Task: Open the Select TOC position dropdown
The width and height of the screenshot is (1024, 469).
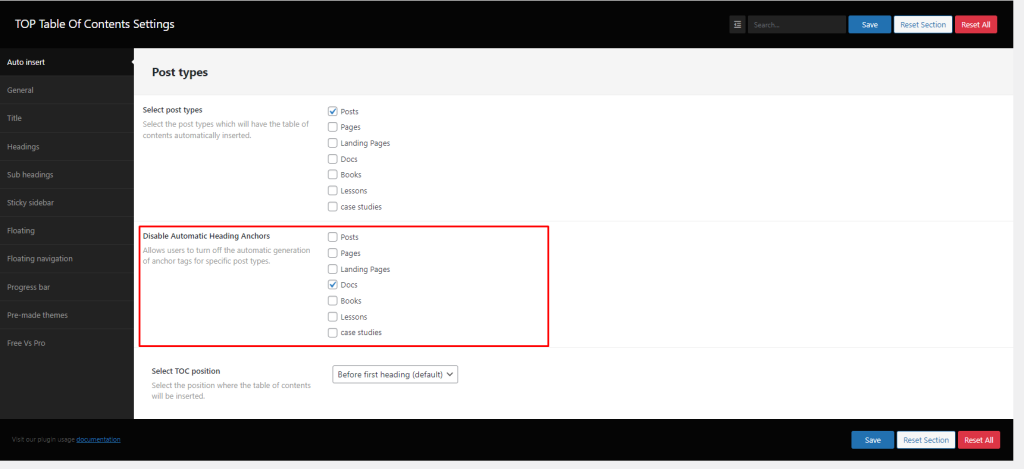Action: click(395, 374)
